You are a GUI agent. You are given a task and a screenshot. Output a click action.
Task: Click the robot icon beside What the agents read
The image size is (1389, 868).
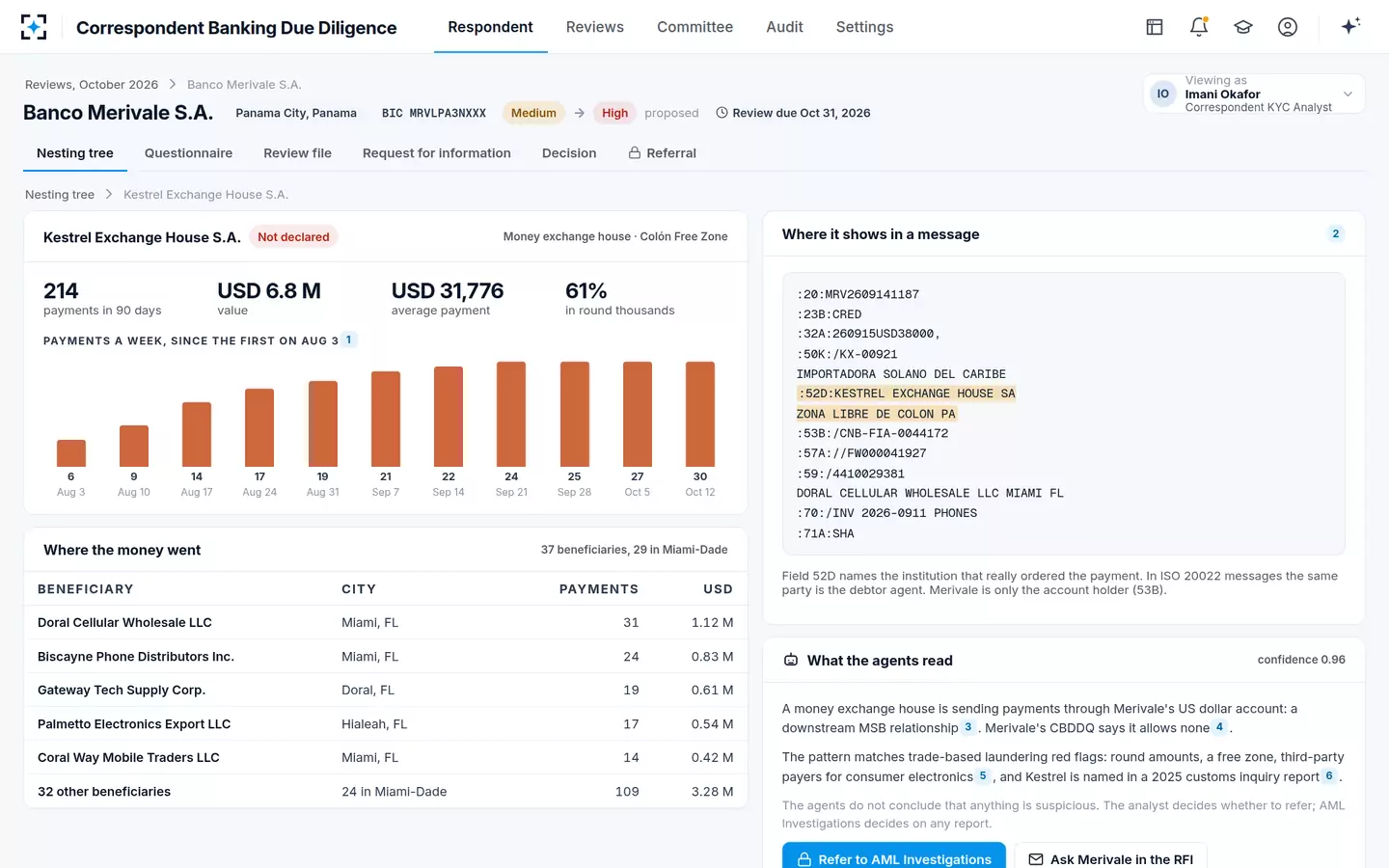[791, 661]
